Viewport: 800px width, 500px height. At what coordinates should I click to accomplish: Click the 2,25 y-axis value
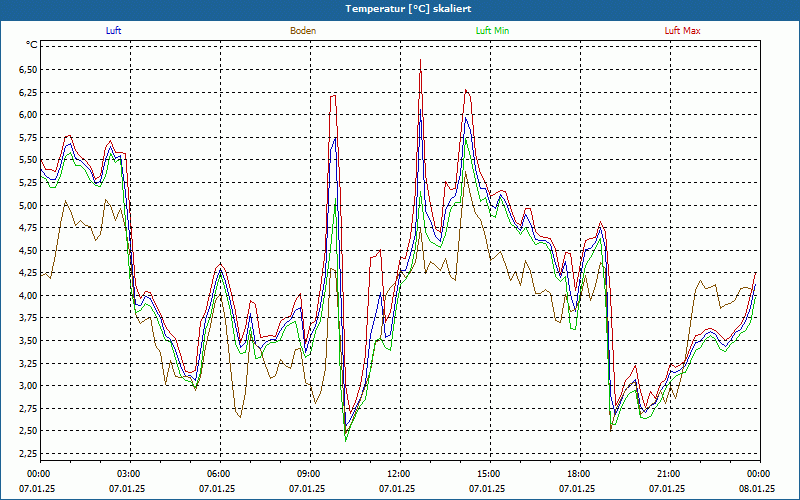pyautogui.click(x=28, y=454)
